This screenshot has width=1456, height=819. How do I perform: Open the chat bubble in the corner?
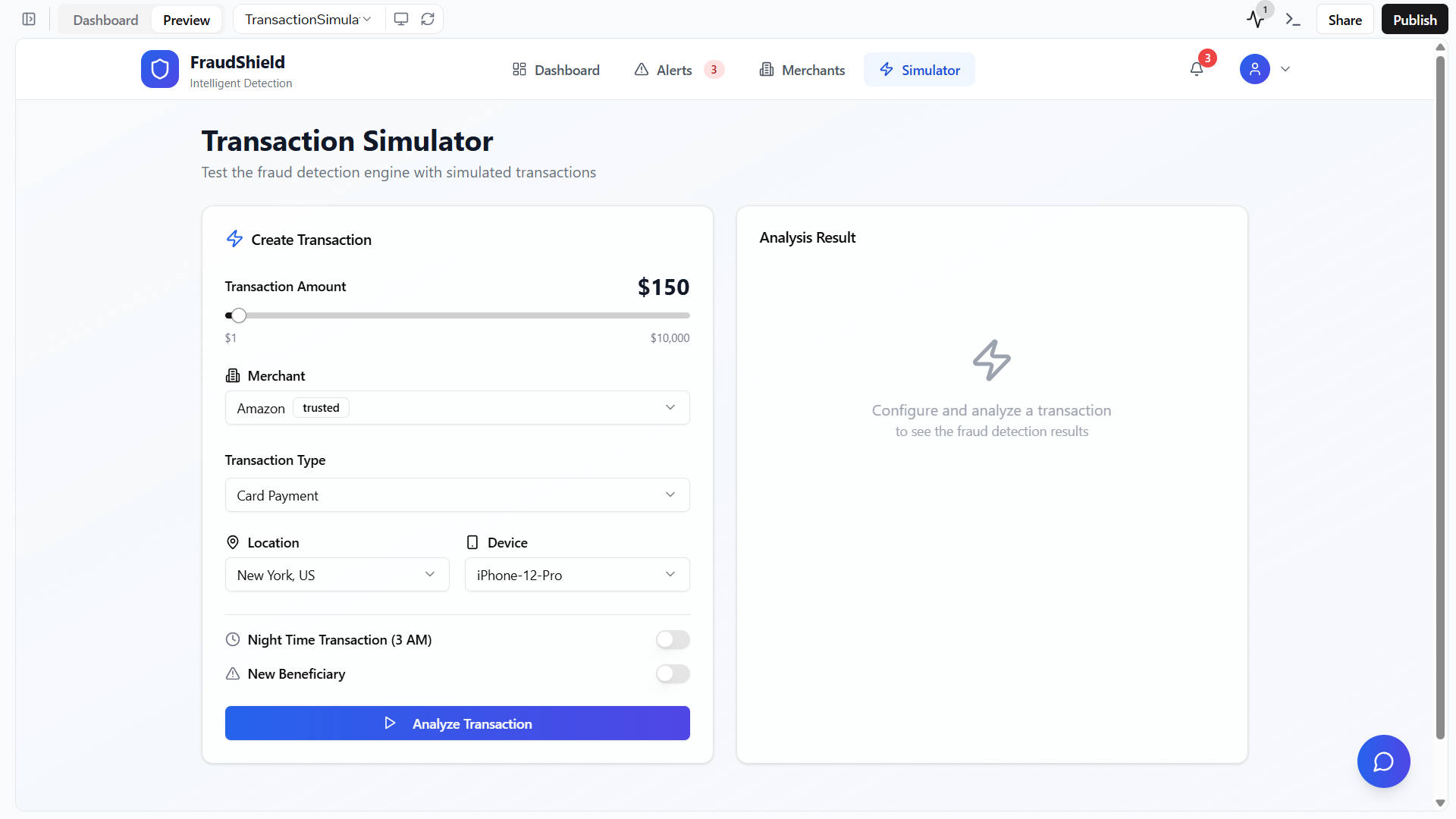coord(1383,761)
